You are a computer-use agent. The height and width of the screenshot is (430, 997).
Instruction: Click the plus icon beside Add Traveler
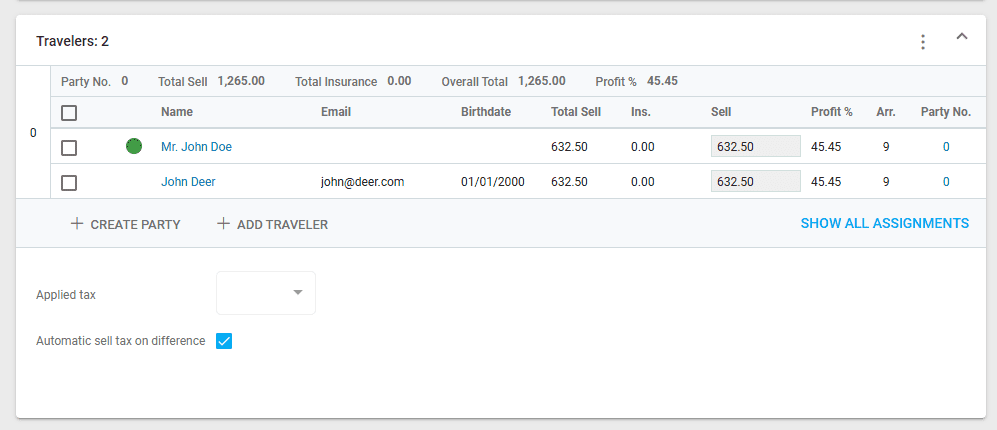coord(223,224)
